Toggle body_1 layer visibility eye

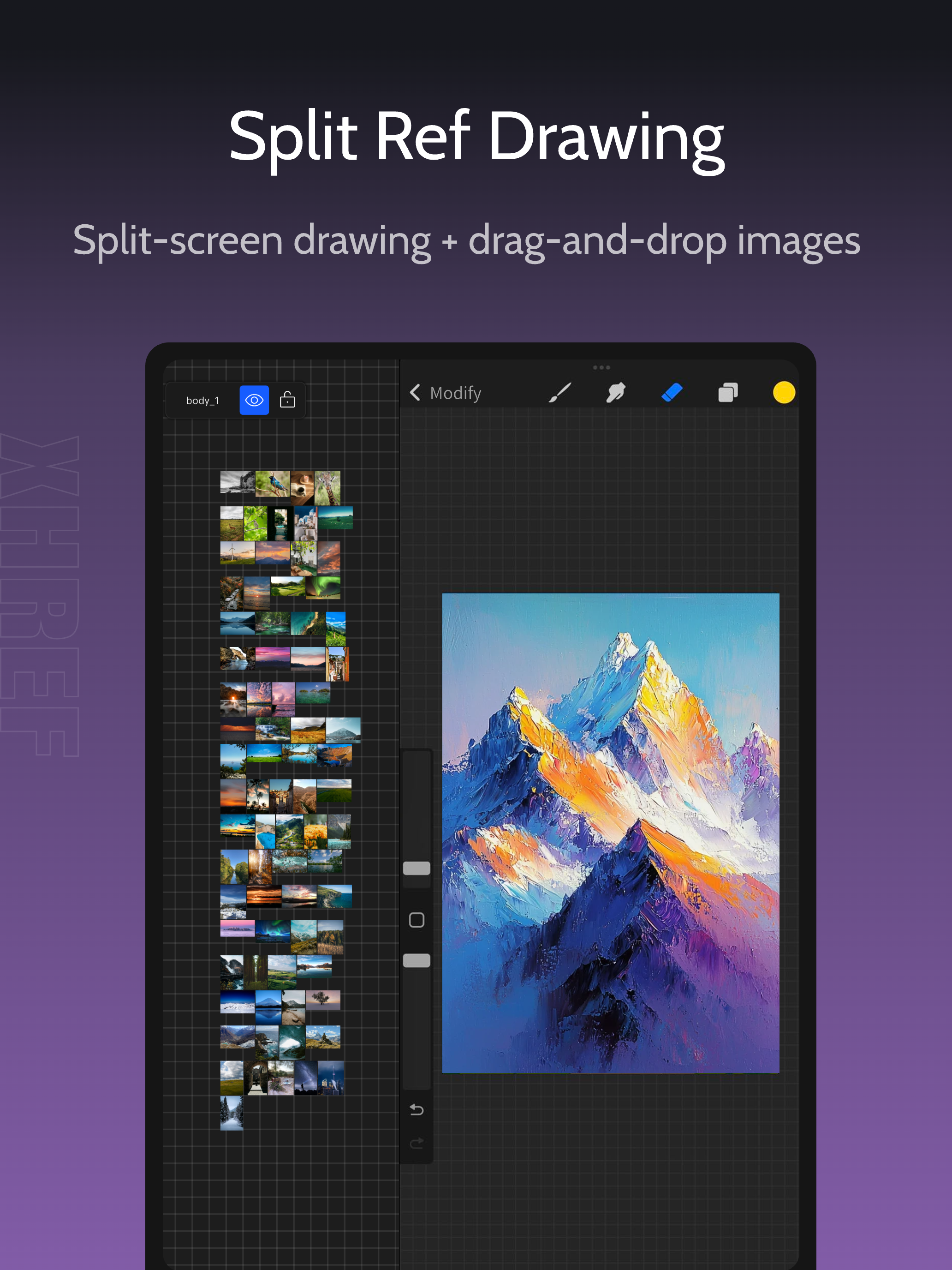(254, 400)
